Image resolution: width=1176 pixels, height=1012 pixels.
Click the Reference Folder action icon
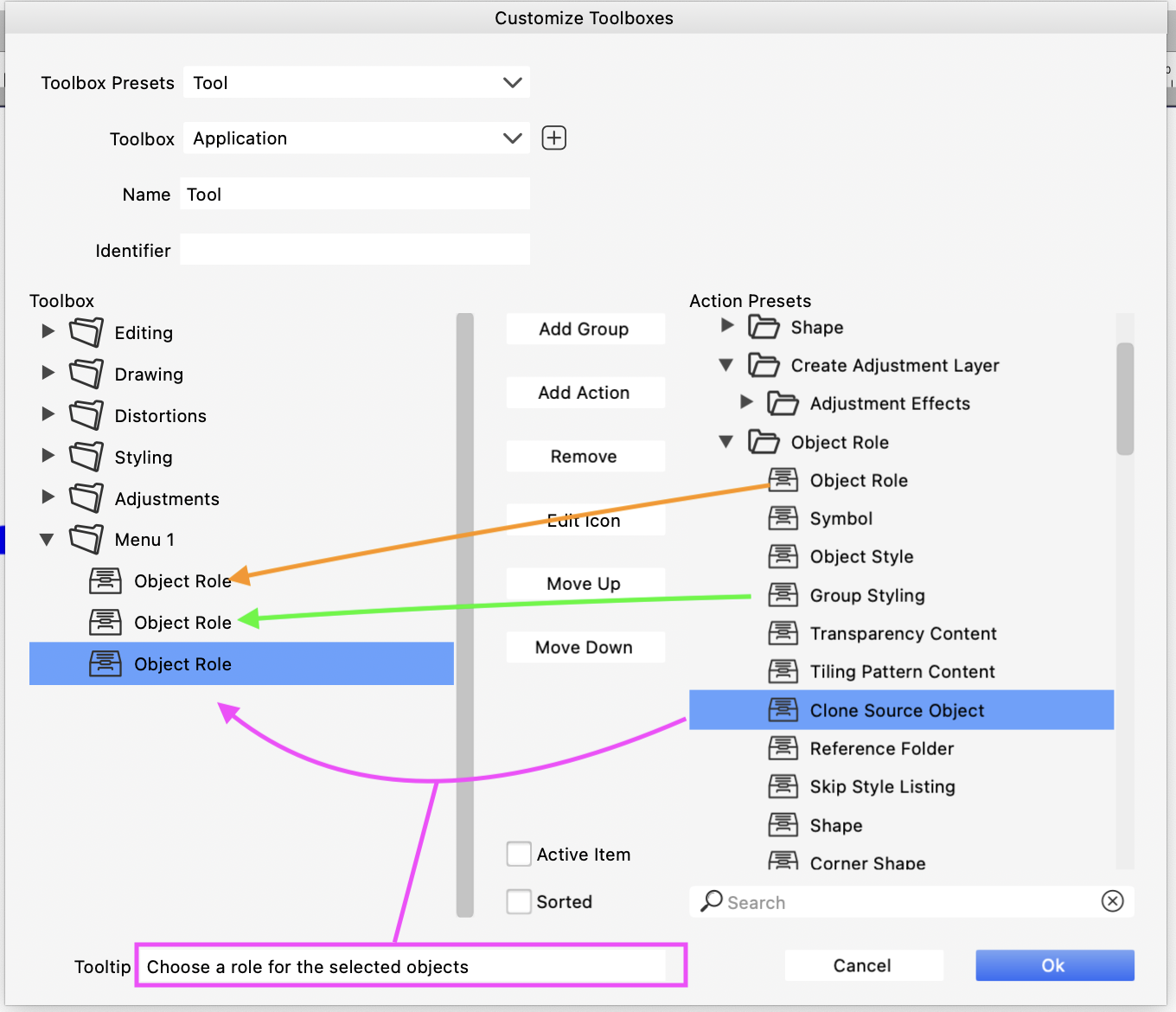(783, 748)
